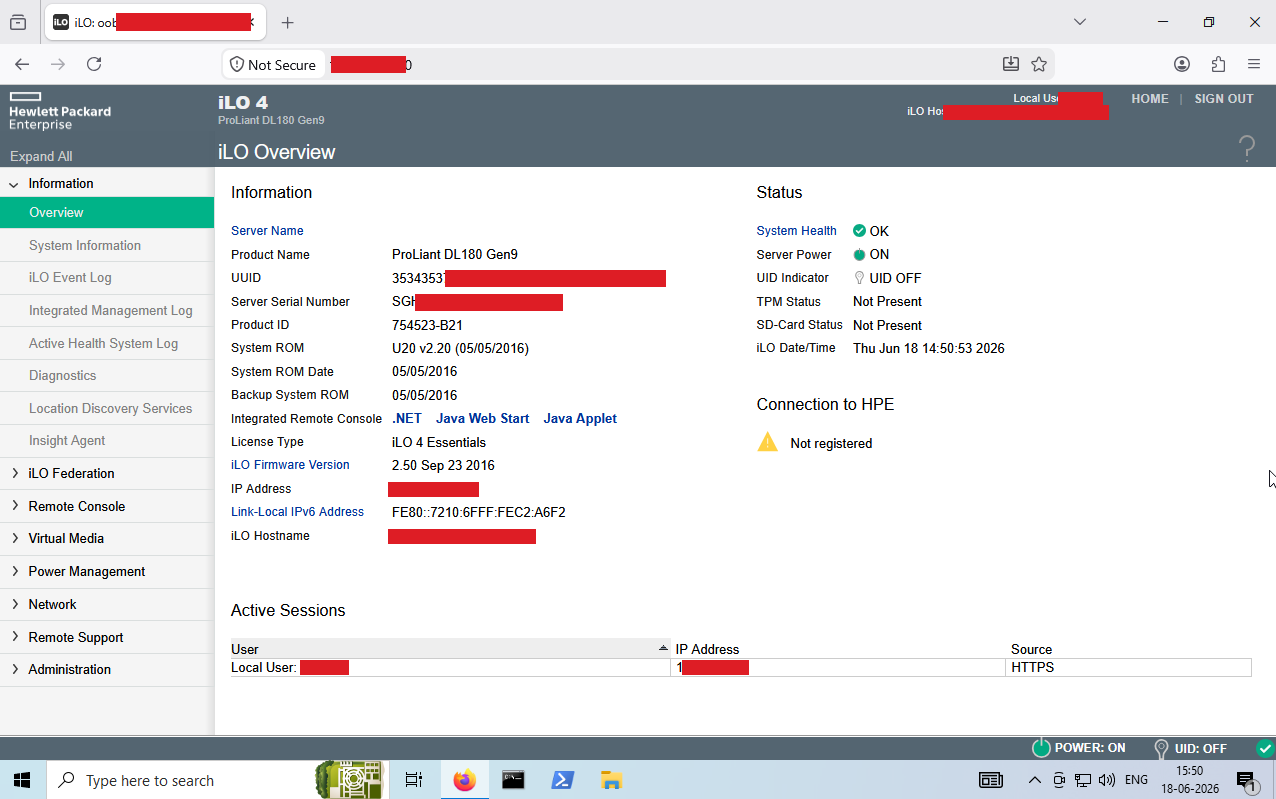Expand the Network section
1276x799 pixels.
click(14, 604)
